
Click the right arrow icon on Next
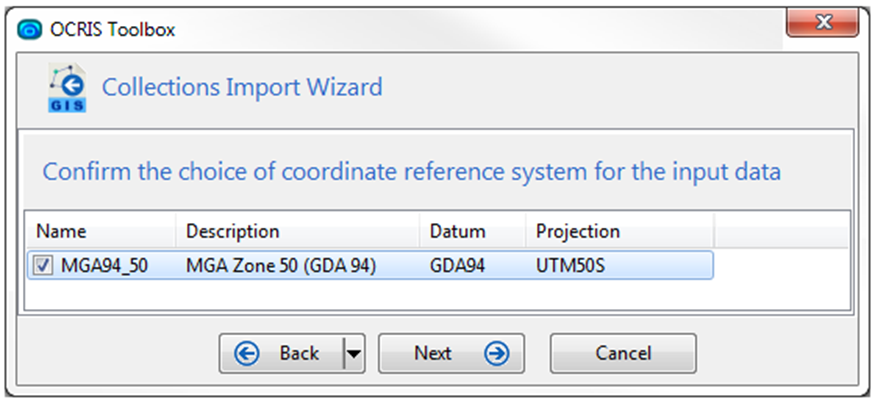tap(496, 354)
